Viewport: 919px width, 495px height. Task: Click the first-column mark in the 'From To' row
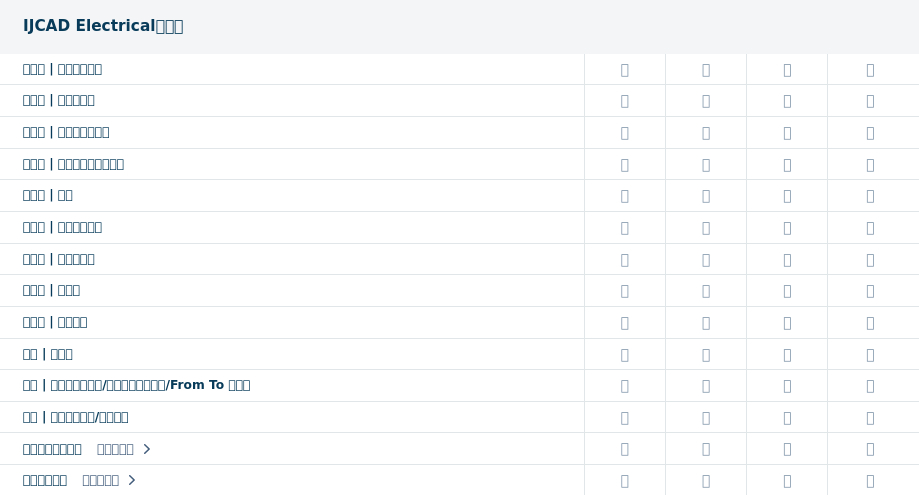coord(624,386)
